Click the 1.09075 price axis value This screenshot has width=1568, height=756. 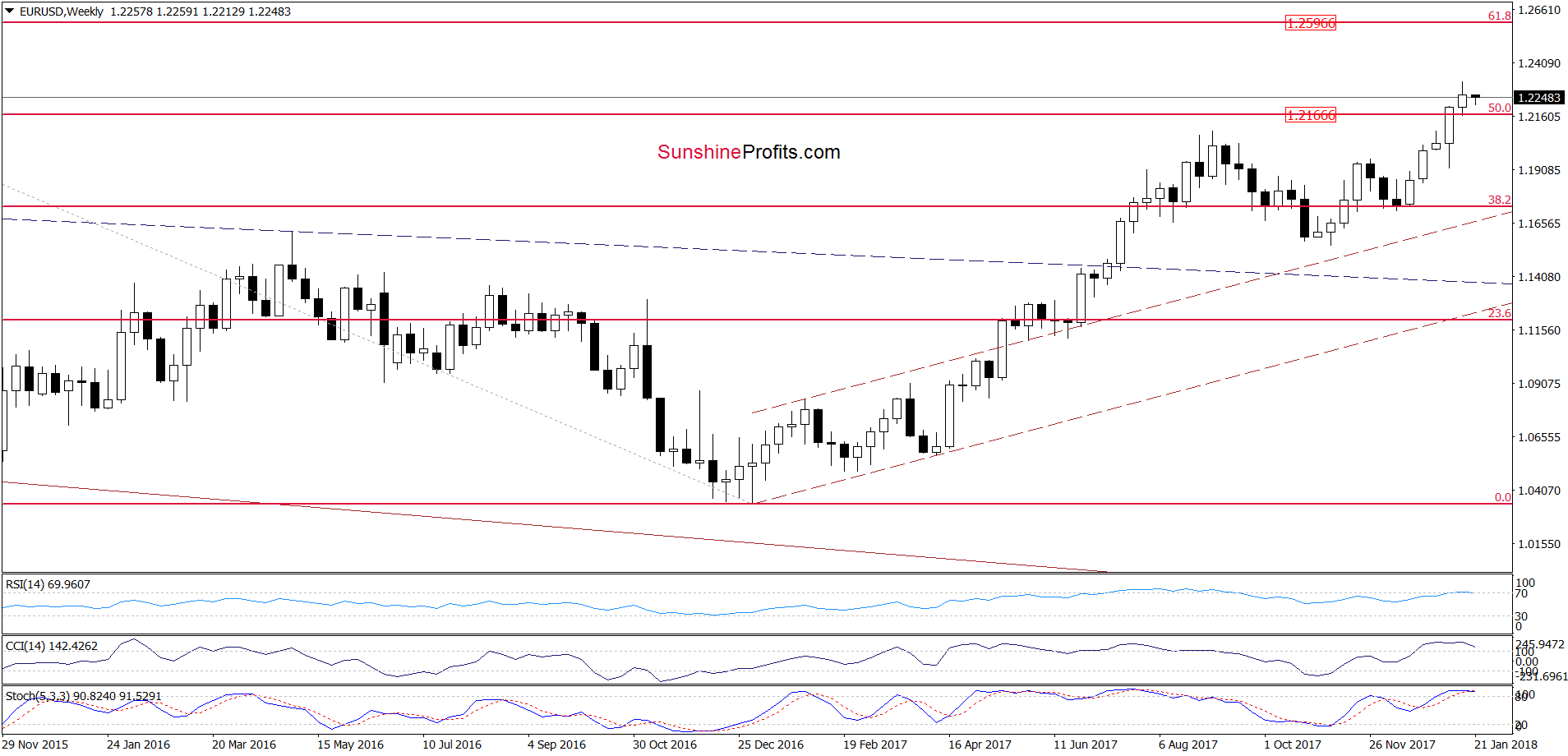(x=1539, y=384)
